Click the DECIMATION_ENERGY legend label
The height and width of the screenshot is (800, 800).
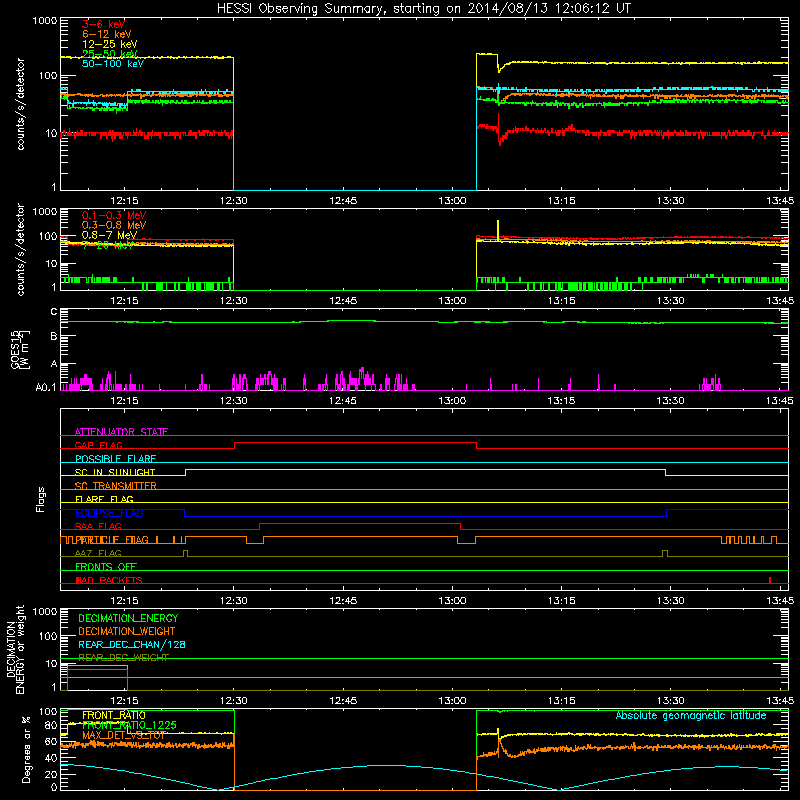[128, 618]
